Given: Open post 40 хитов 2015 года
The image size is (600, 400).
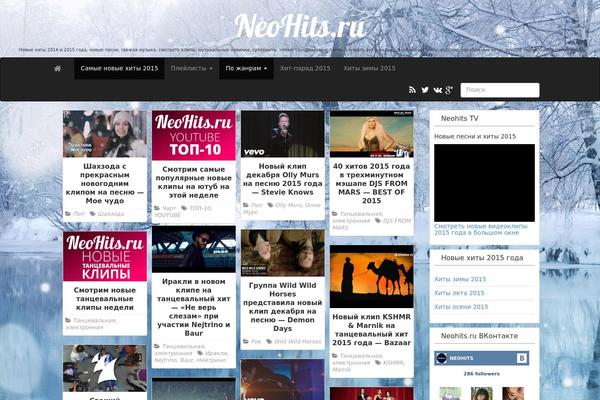Looking at the screenshot, I should pyautogui.click(x=372, y=183).
